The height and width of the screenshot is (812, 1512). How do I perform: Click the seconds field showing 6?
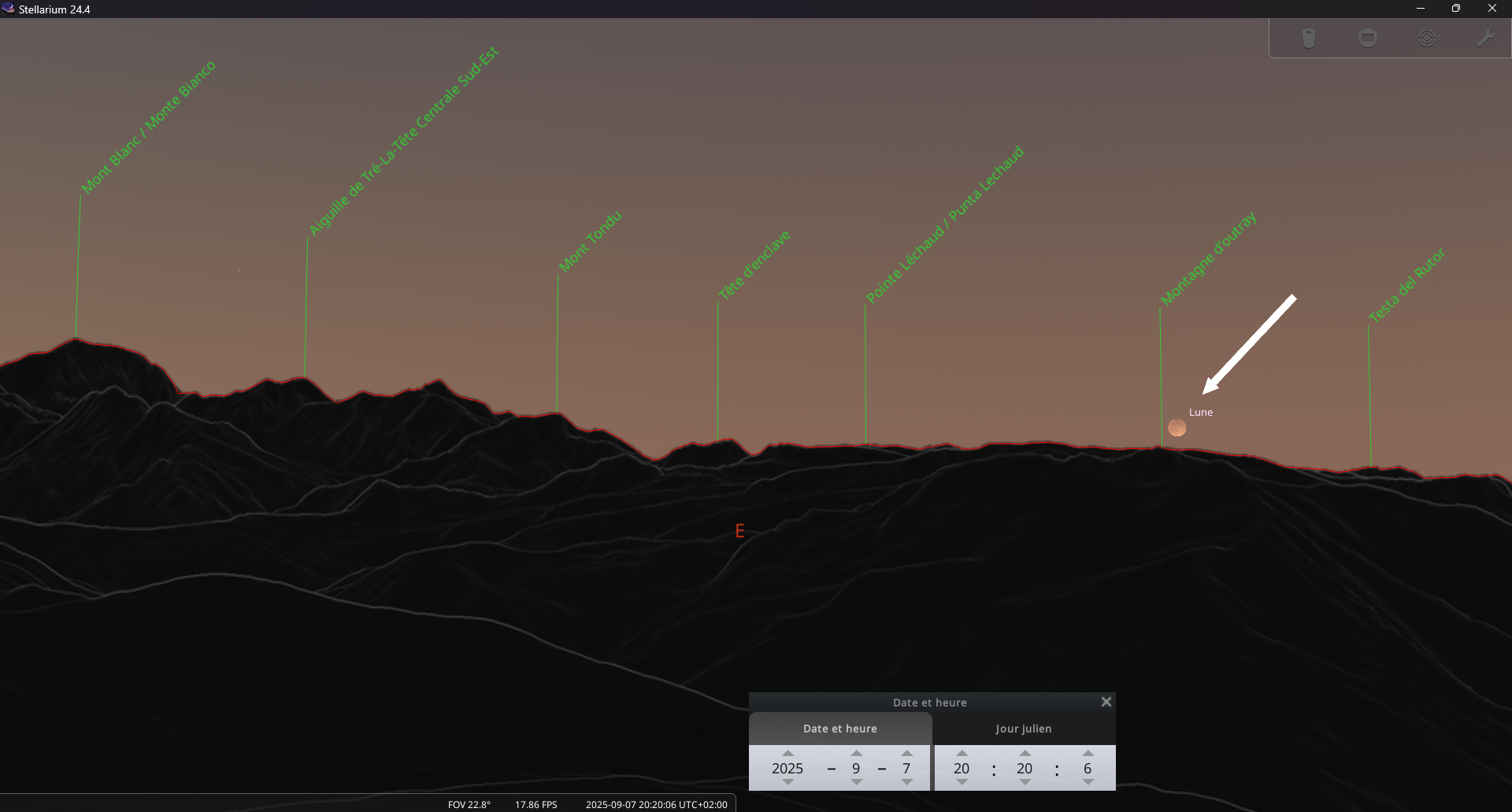[1088, 768]
